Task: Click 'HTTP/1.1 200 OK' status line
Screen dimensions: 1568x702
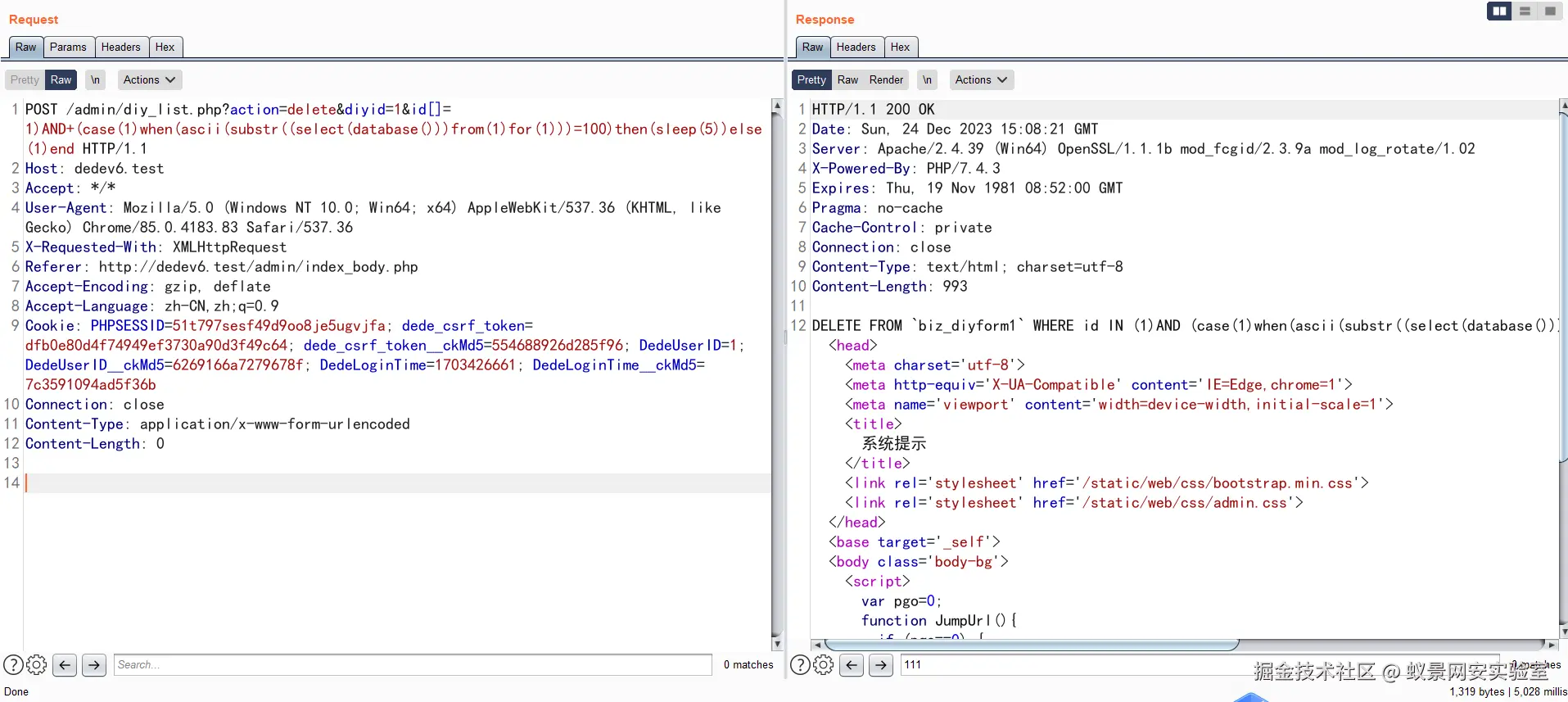Action: click(873, 109)
